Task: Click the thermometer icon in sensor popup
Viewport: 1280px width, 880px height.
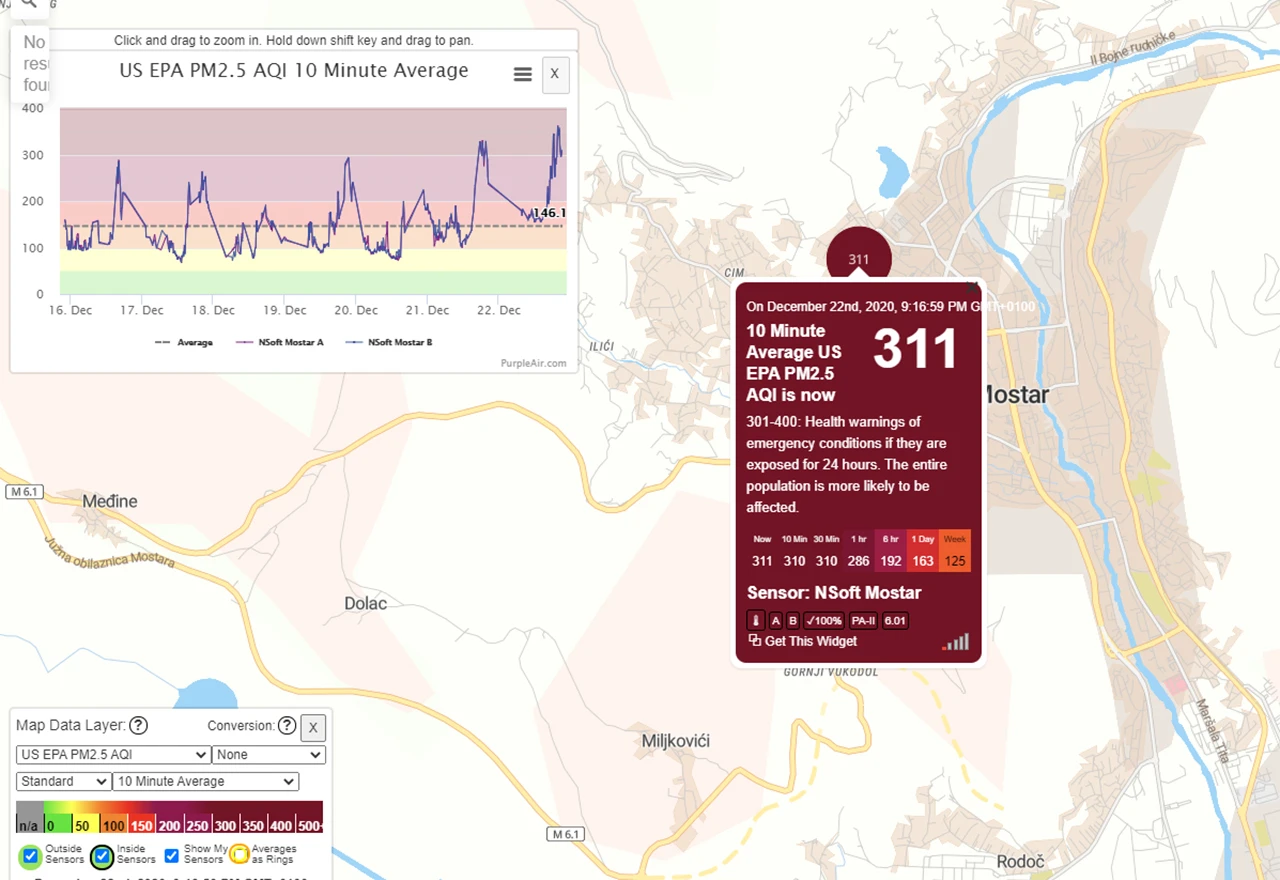Action: [756, 620]
